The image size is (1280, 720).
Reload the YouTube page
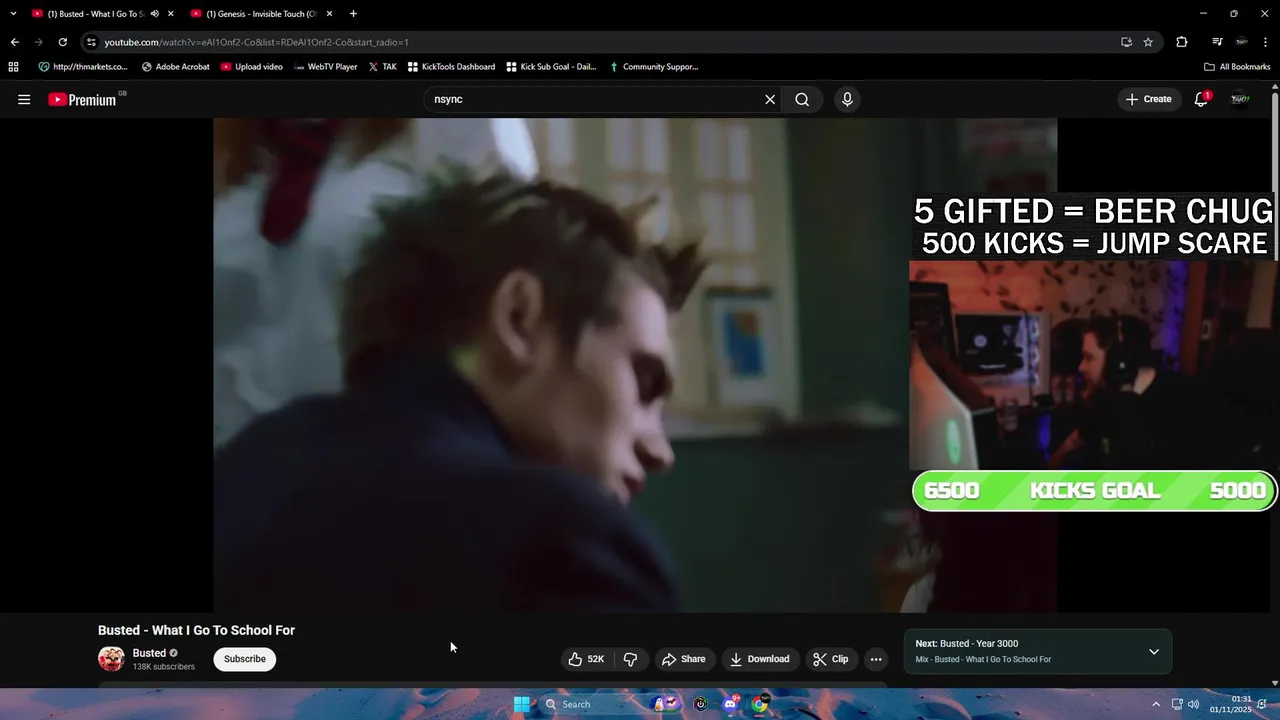tap(62, 42)
